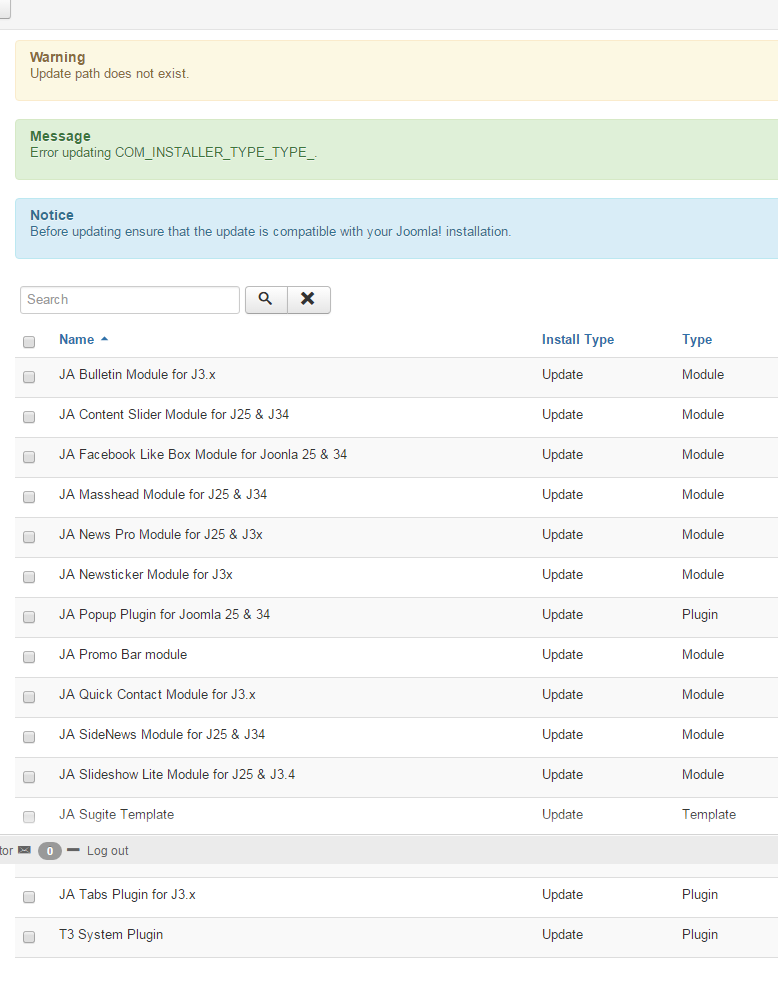Click JA Popup Plugin for Joomla name
Screen dimensions: 778x998
tap(164, 615)
